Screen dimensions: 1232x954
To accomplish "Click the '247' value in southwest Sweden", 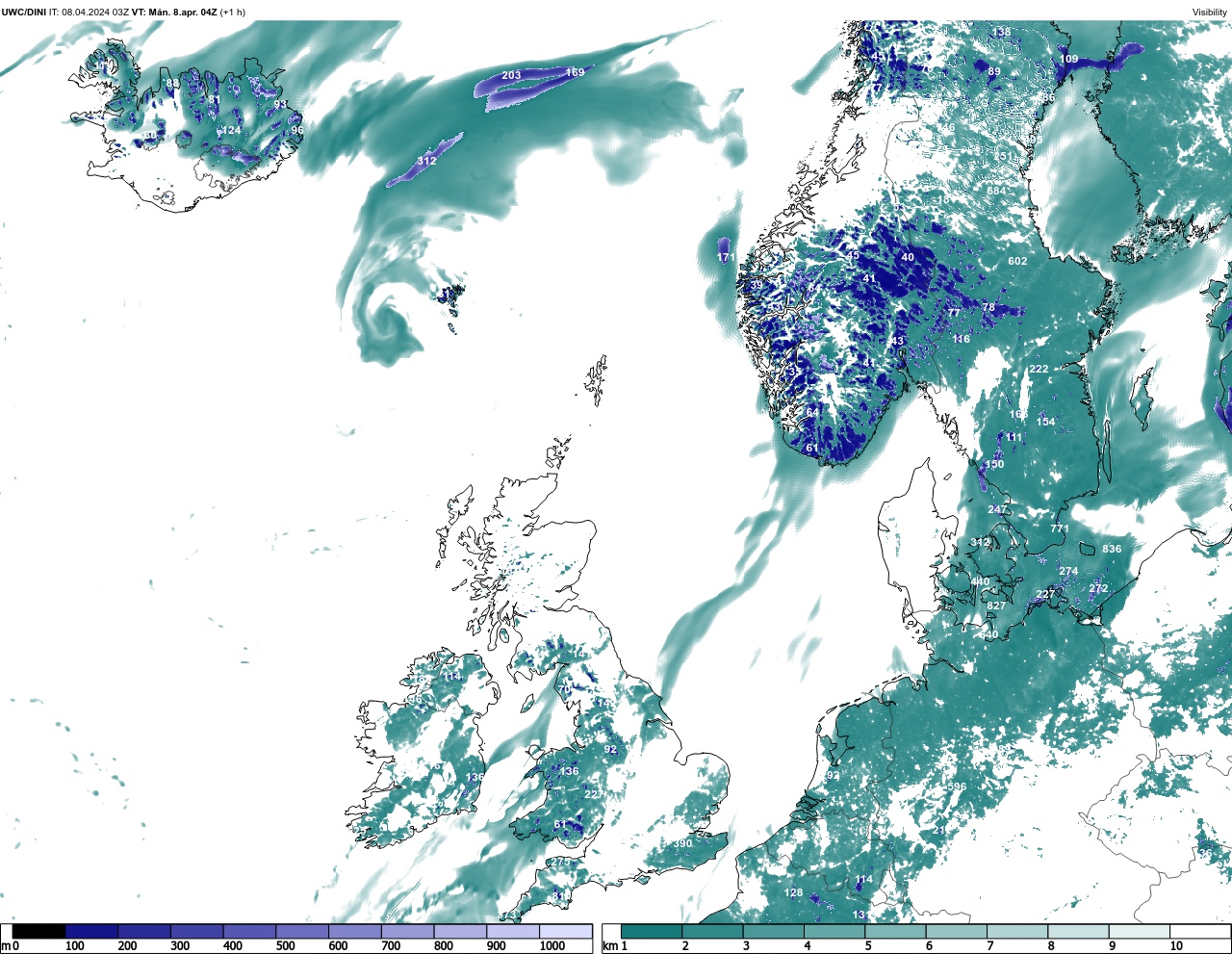I will [997, 509].
